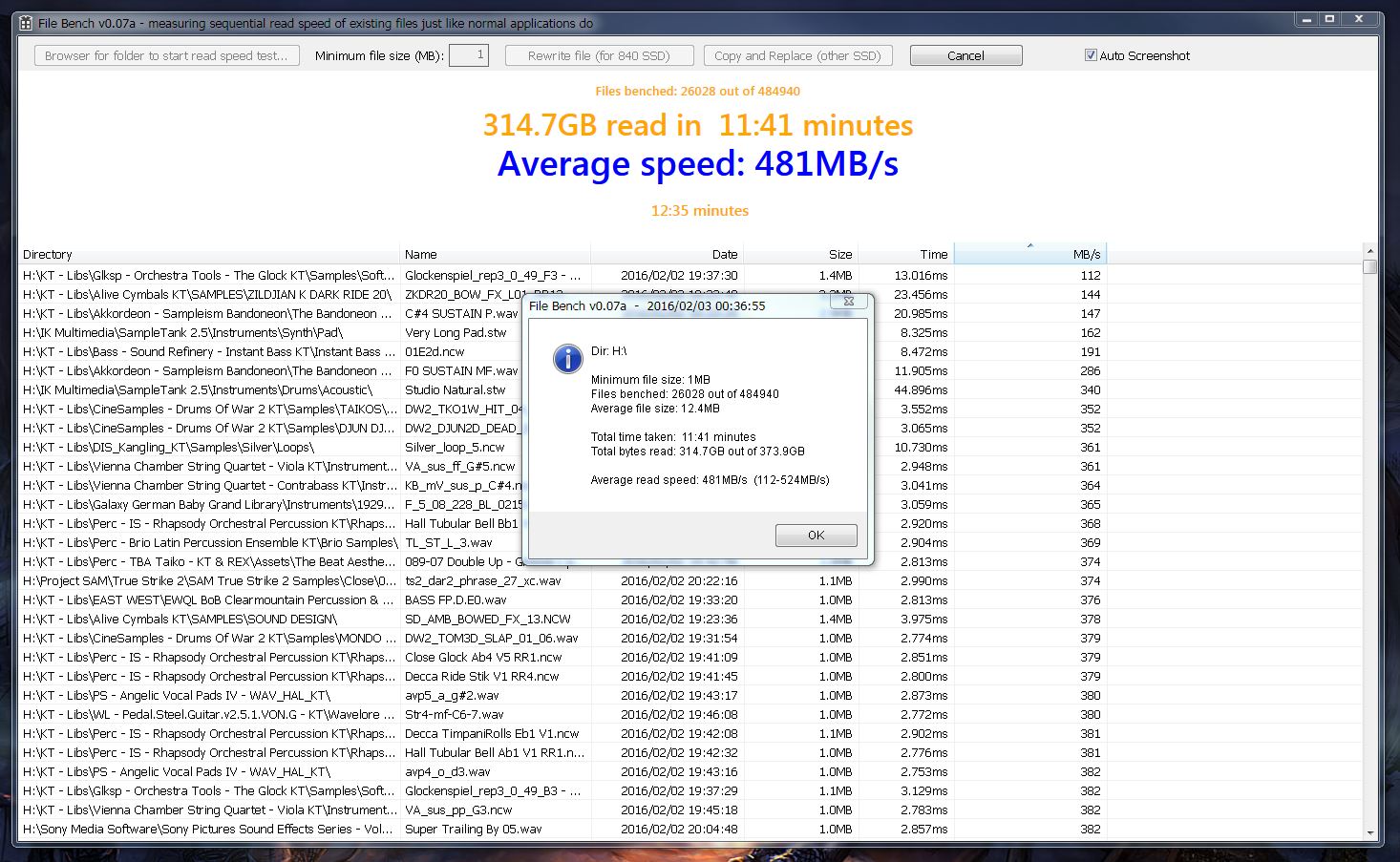Click the Dir: H:\ text in dialog
Image resolution: width=1400 pixels, height=862 pixels.
pyautogui.click(x=608, y=350)
